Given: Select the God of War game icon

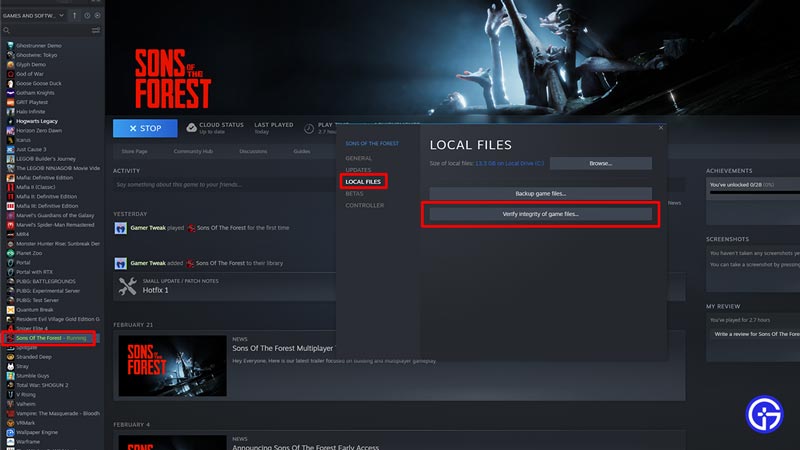Looking at the screenshot, I should pos(10,74).
